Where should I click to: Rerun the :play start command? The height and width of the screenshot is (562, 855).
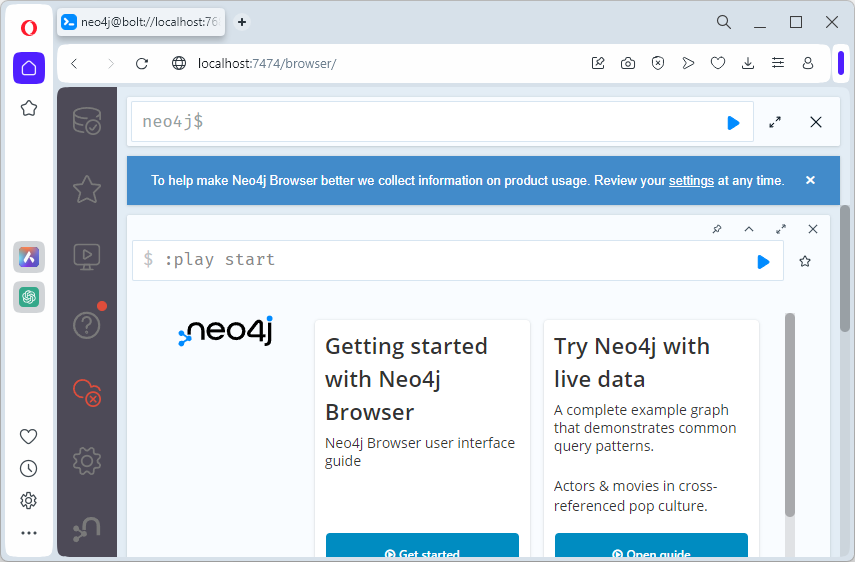coord(763,262)
